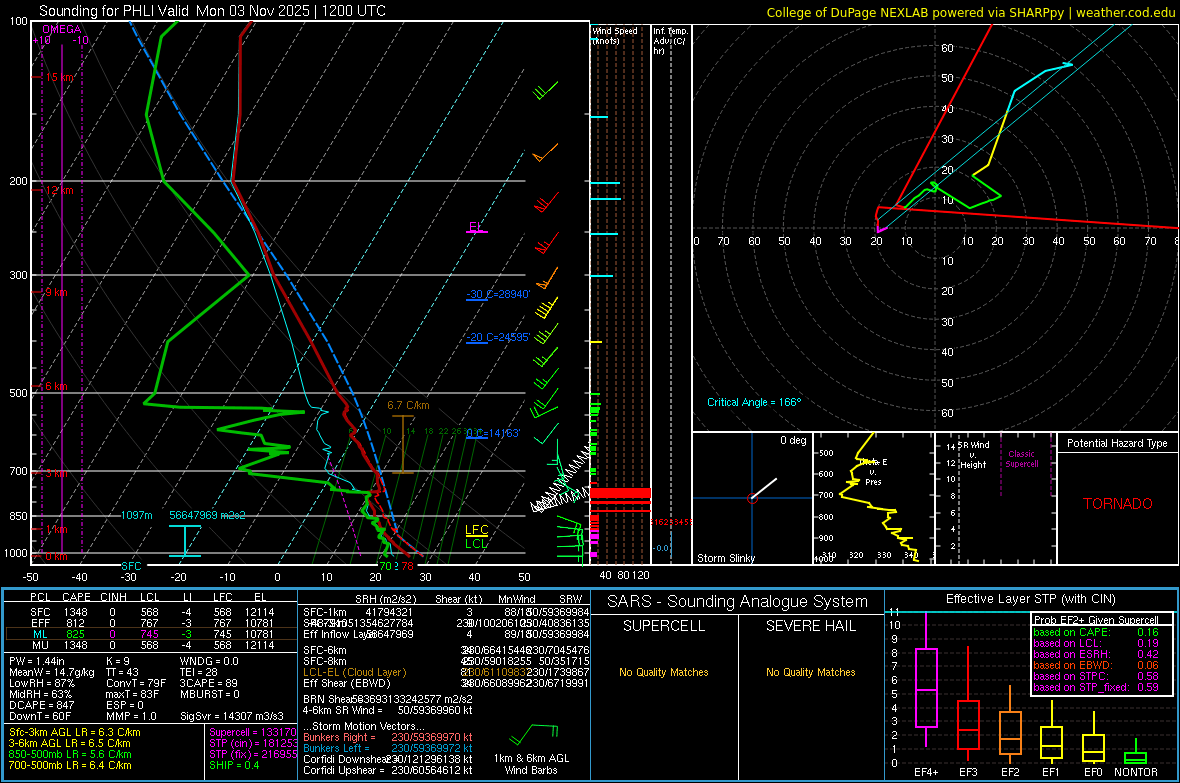The height and width of the screenshot is (783, 1180).
Task: Click the '0 deg' slinky readout
Action: click(x=793, y=440)
